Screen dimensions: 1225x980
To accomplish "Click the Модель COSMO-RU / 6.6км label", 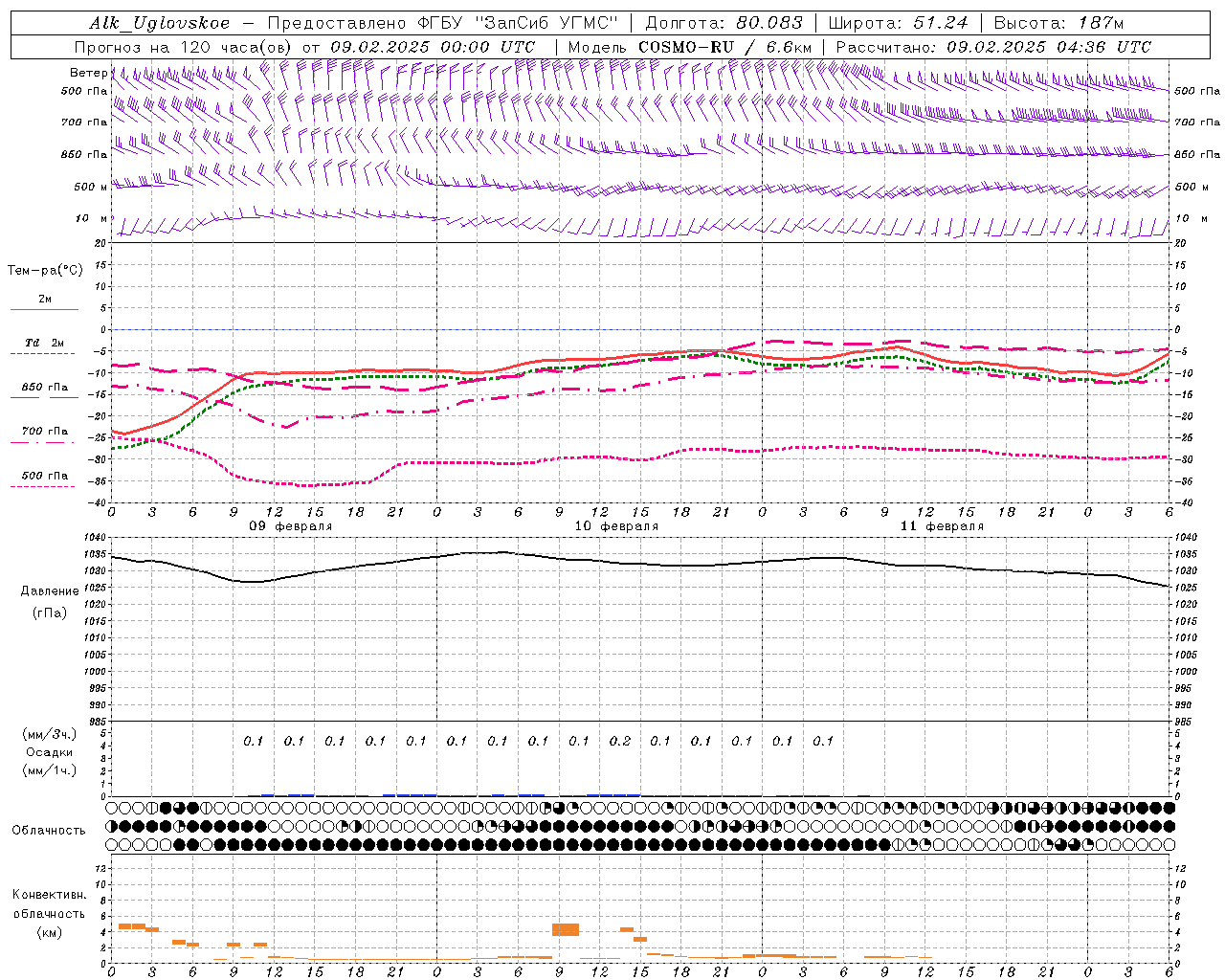I will click(x=689, y=47).
